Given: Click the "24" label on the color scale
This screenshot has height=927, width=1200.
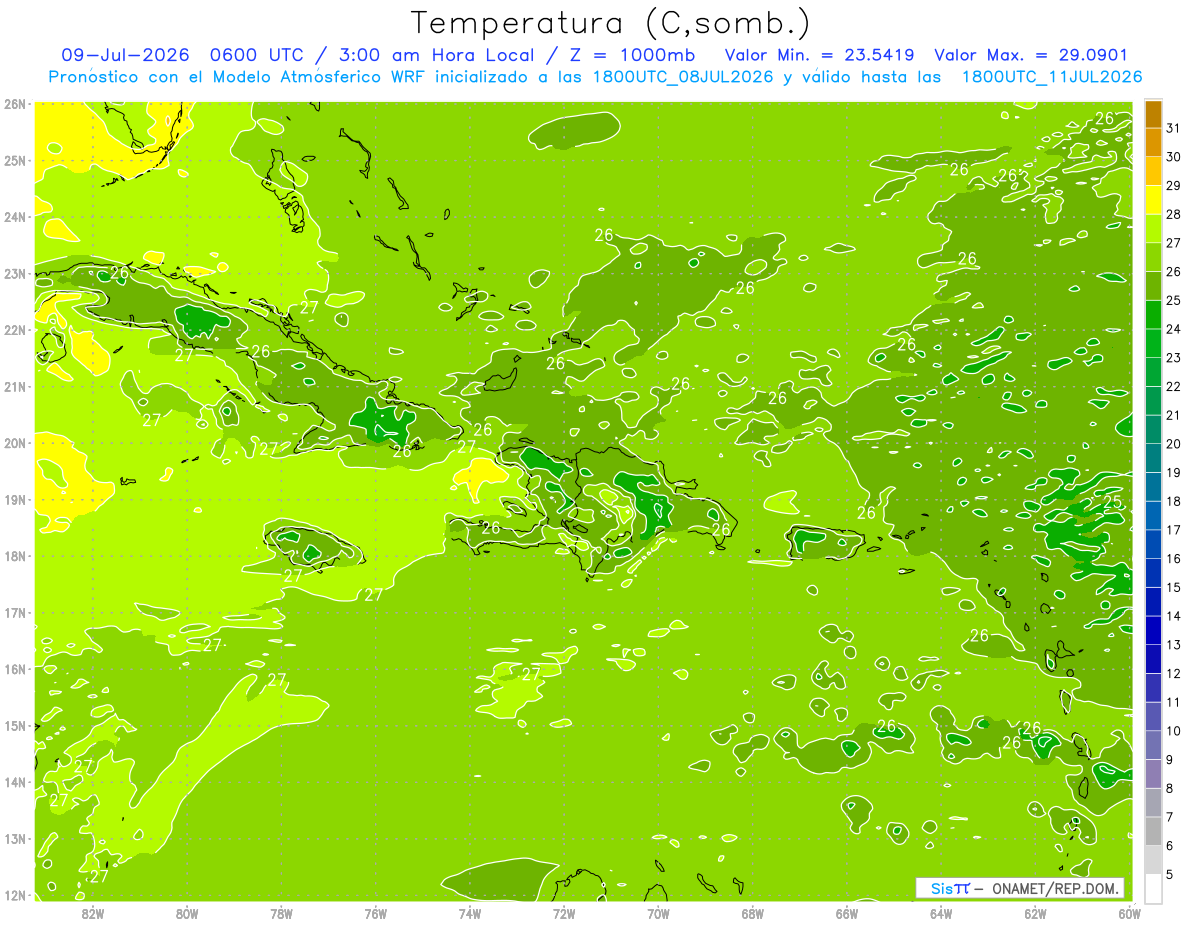Looking at the screenshot, I should 1173,329.
